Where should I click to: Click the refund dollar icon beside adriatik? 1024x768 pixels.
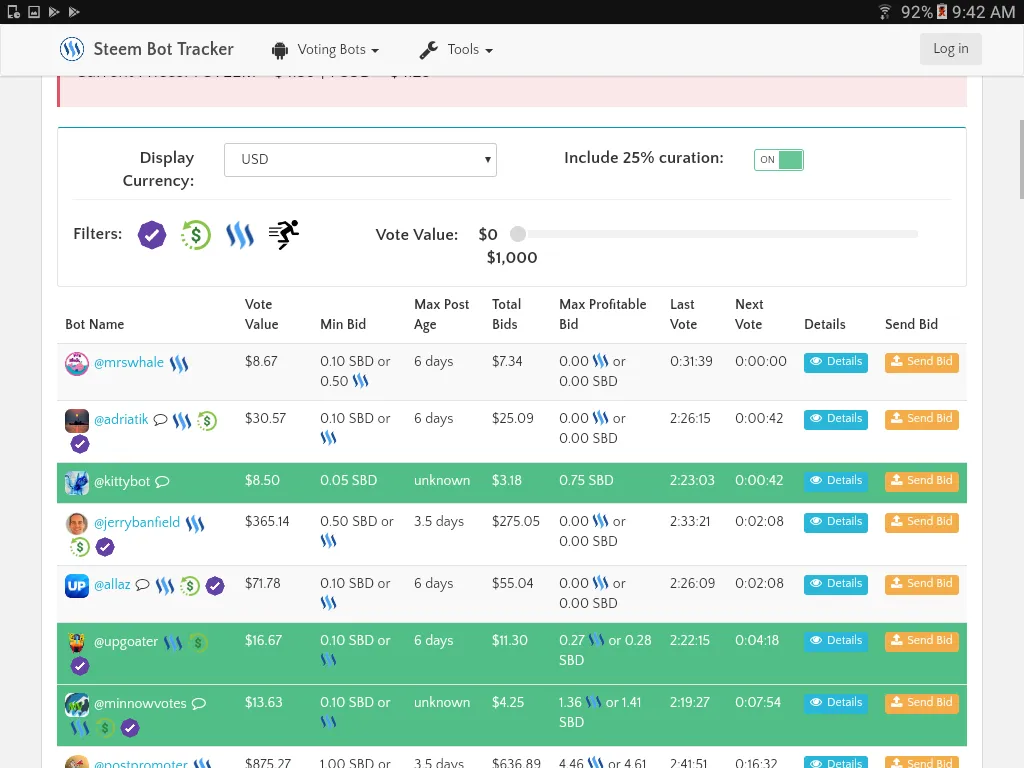pyautogui.click(x=207, y=421)
